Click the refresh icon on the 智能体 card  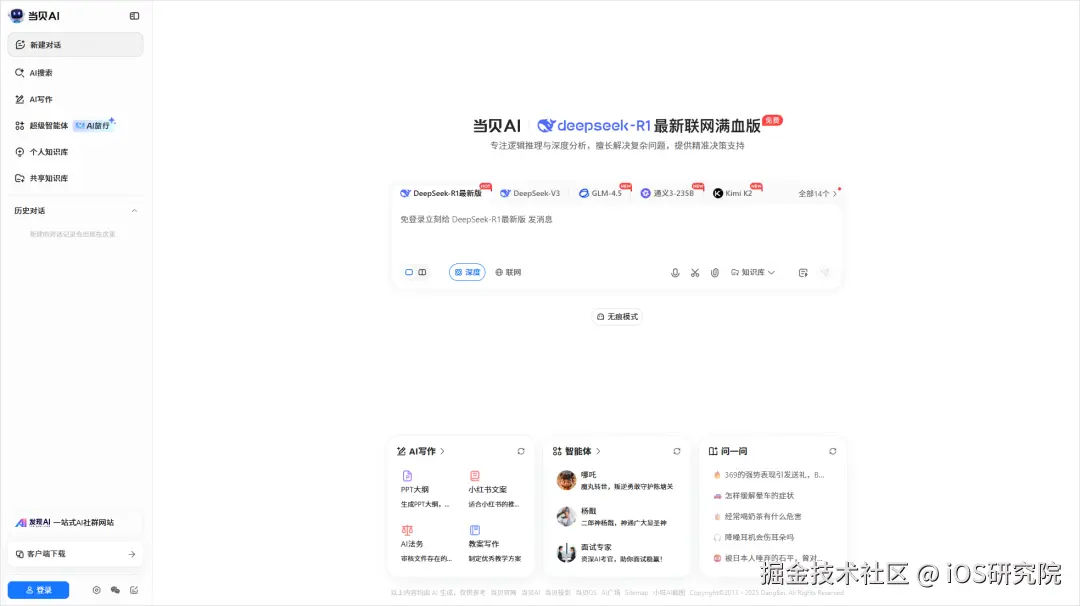(677, 450)
